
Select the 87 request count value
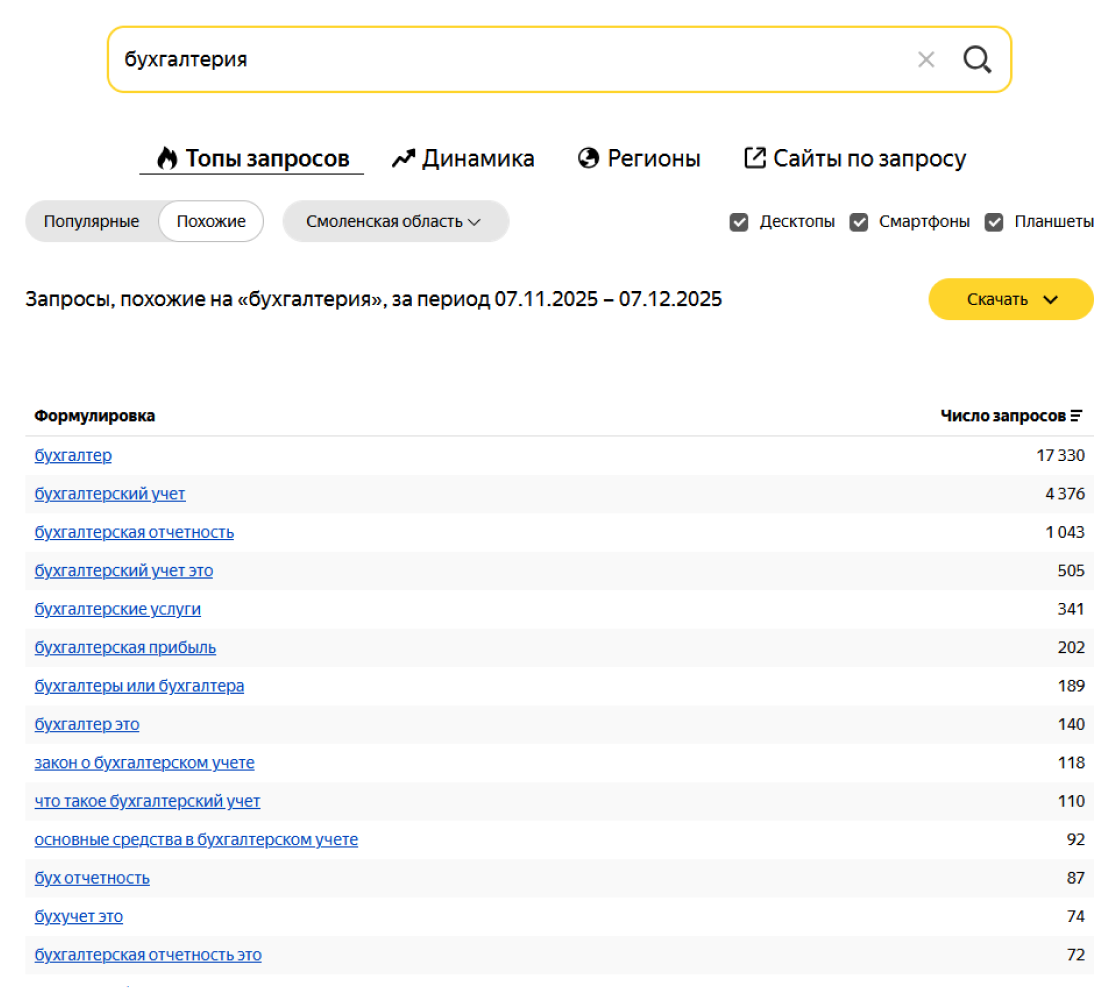pyautogui.click(x=1076, y=879)
